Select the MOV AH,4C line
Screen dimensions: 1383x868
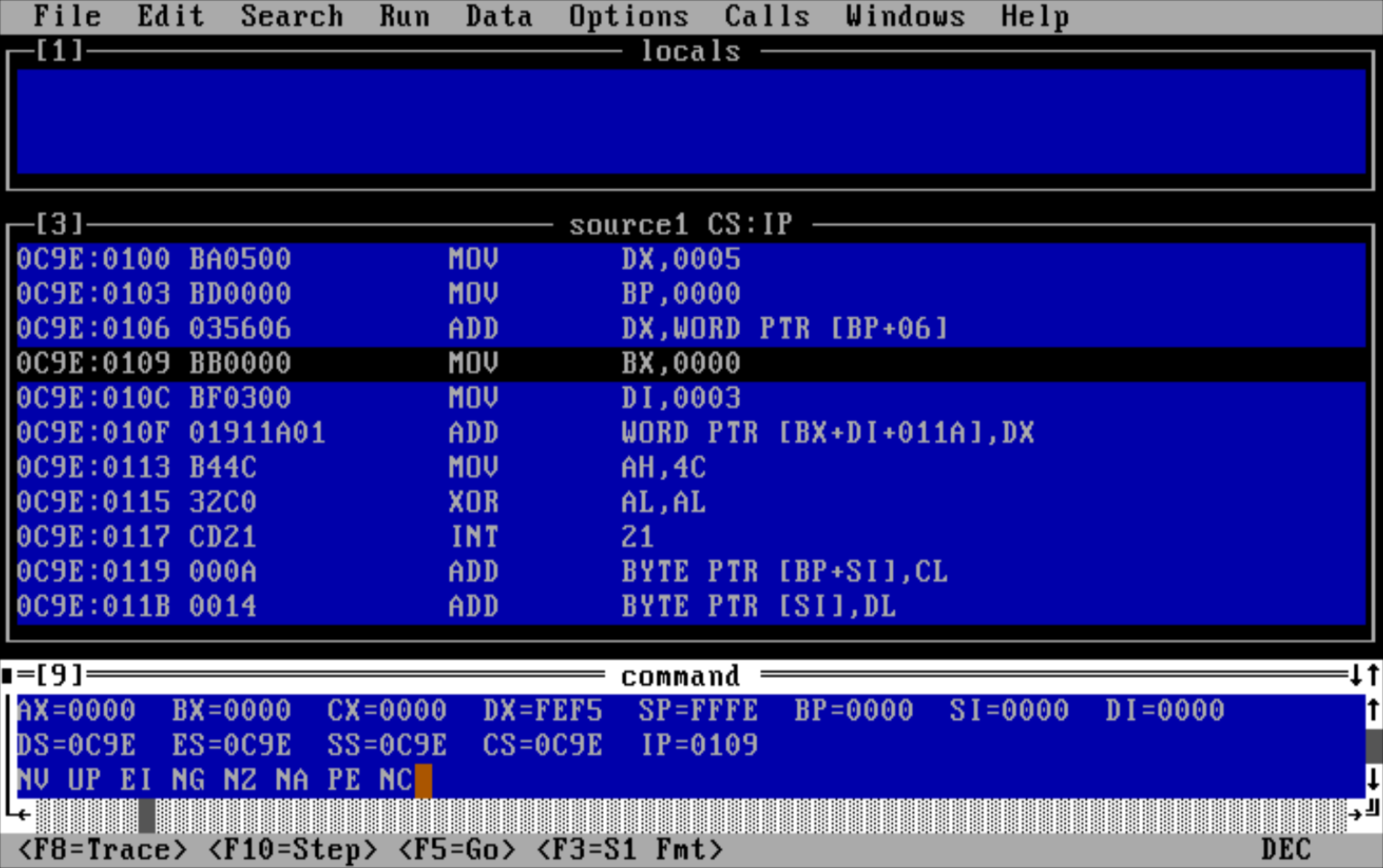691,468
